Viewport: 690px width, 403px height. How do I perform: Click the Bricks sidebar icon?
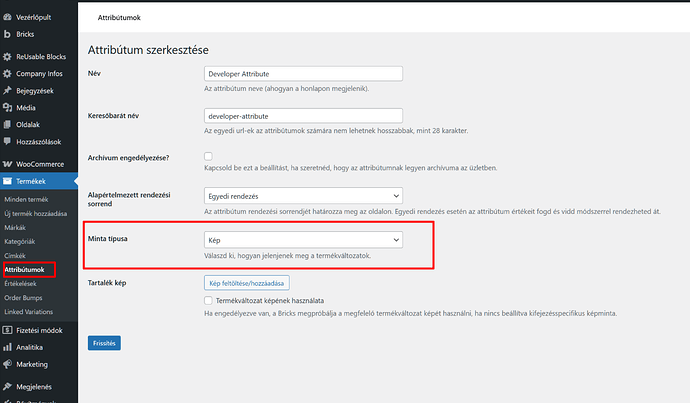[x=7, y=34]
